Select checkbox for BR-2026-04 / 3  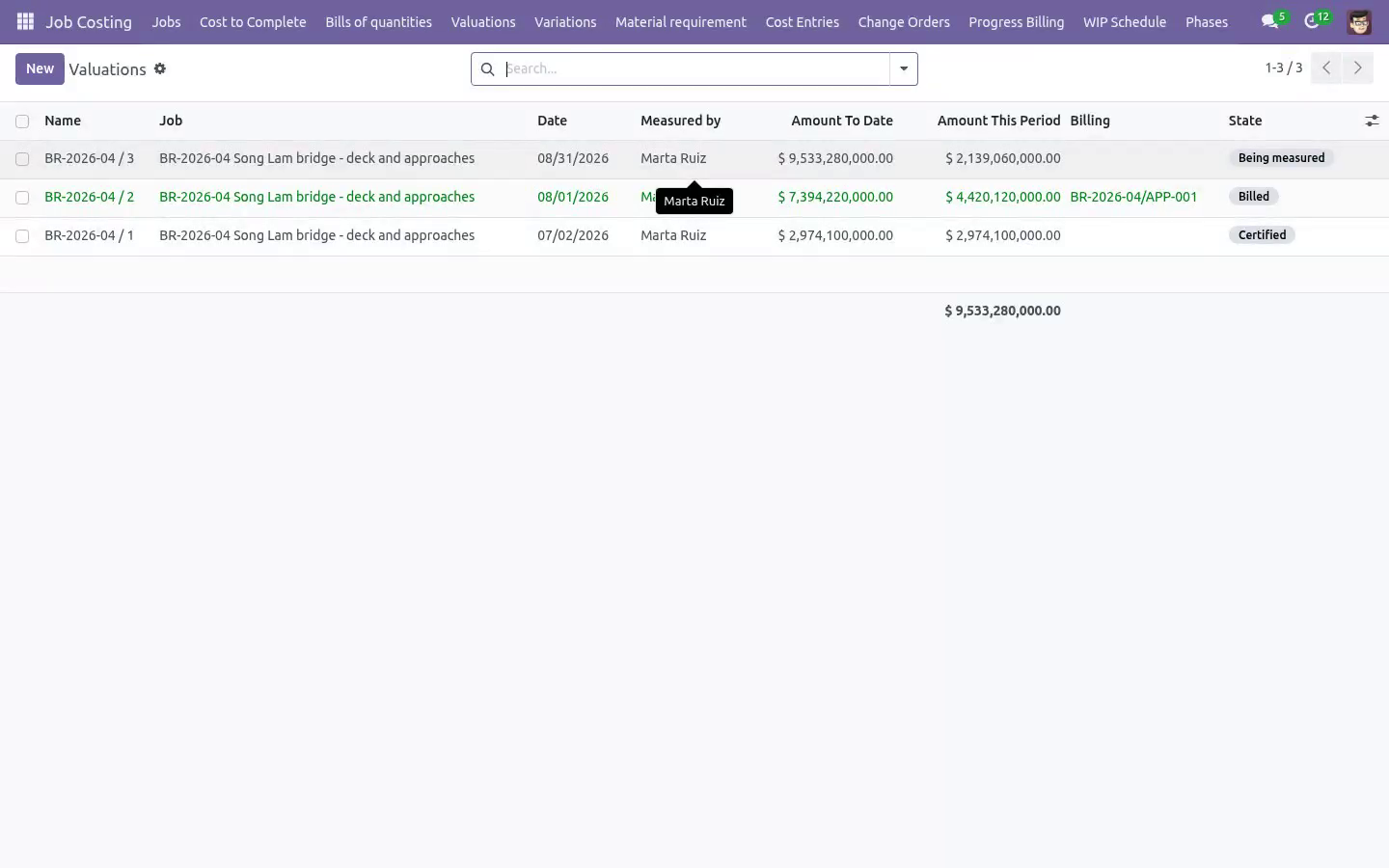coord(22,158)
